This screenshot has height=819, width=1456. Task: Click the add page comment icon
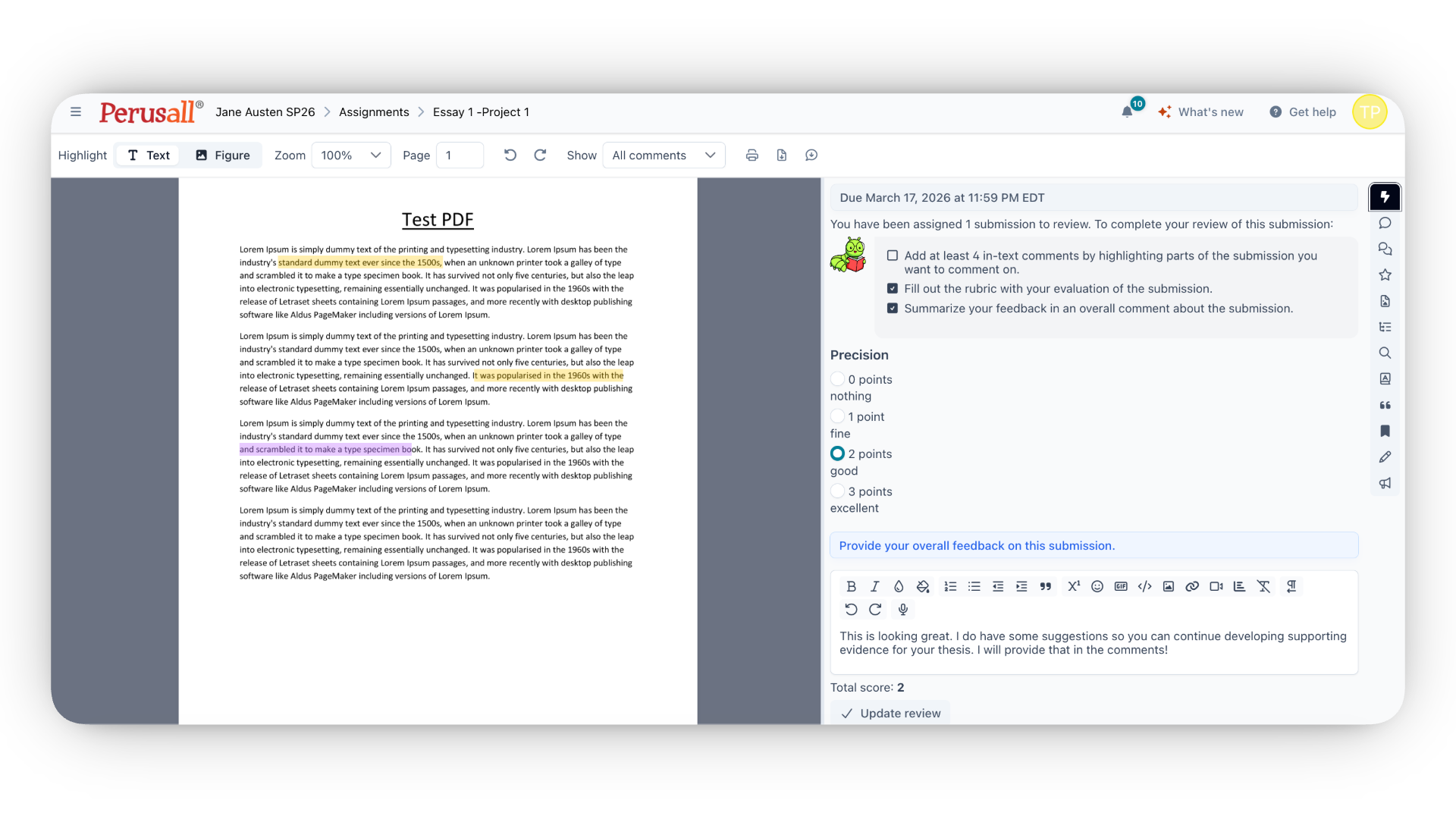[x=811, y=155]
